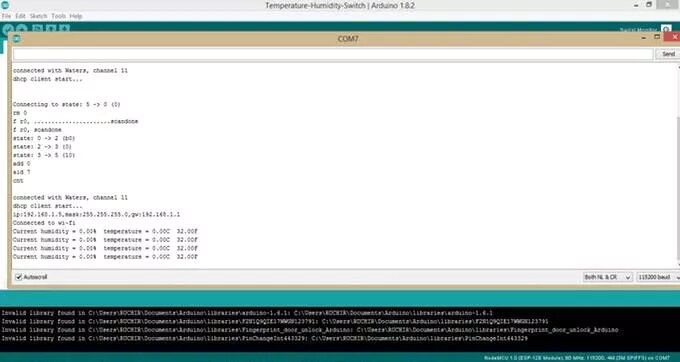Click the 'state: 2 -> 3 (0)' line

pyautogui.click(x=42, y=147)
